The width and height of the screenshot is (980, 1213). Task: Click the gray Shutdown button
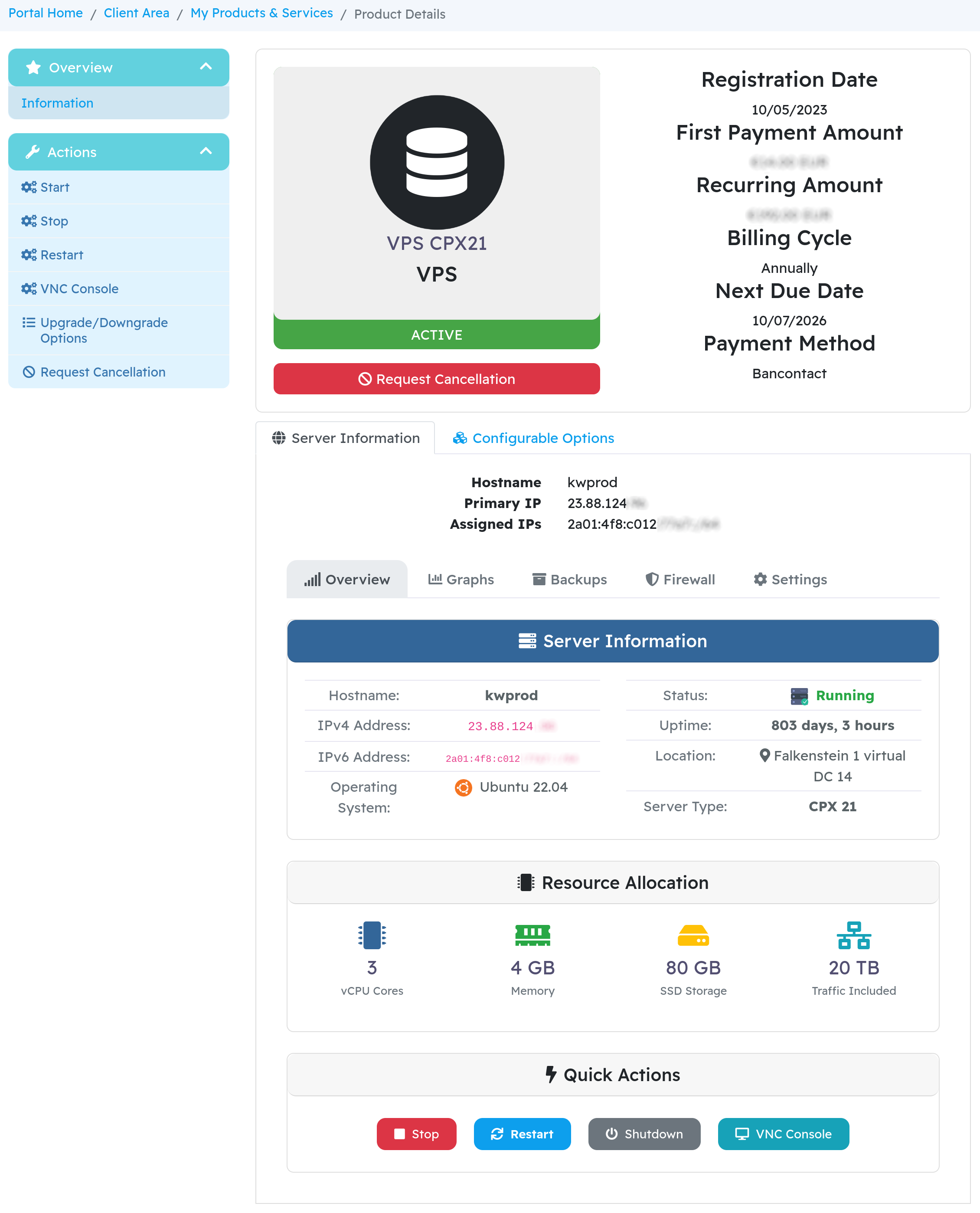pos(644,1134)
